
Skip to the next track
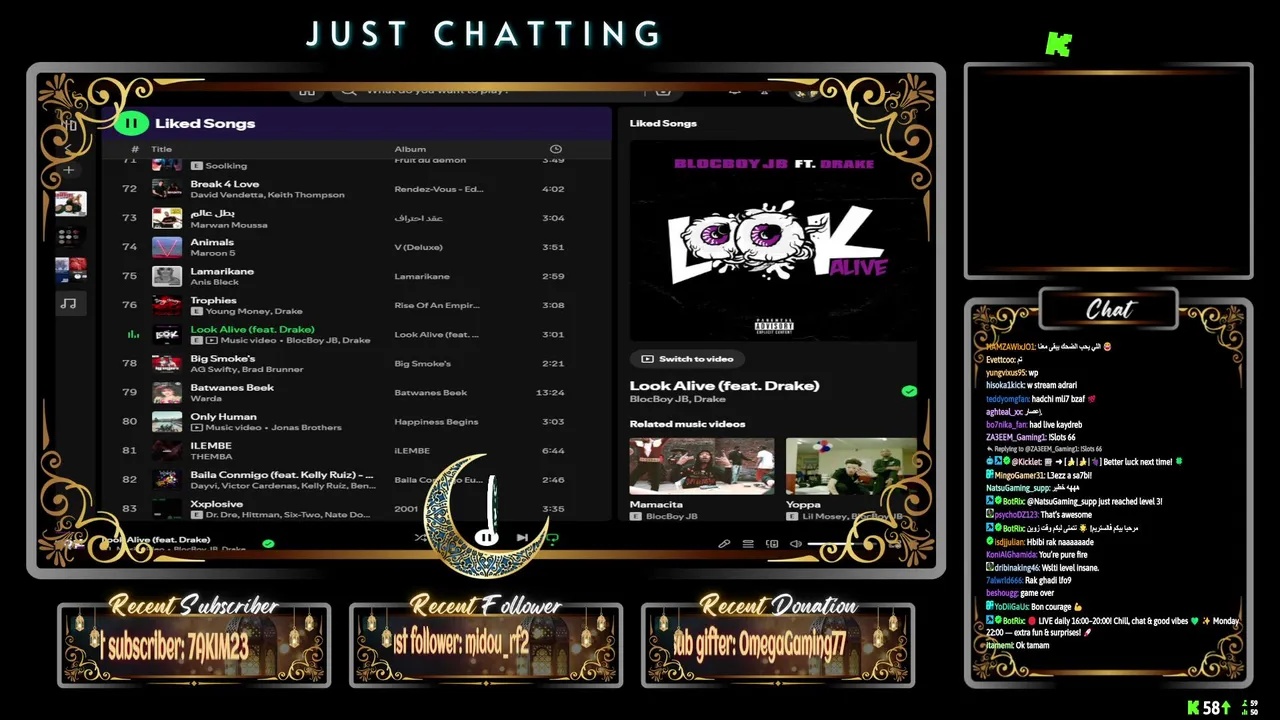pos(521,537)
